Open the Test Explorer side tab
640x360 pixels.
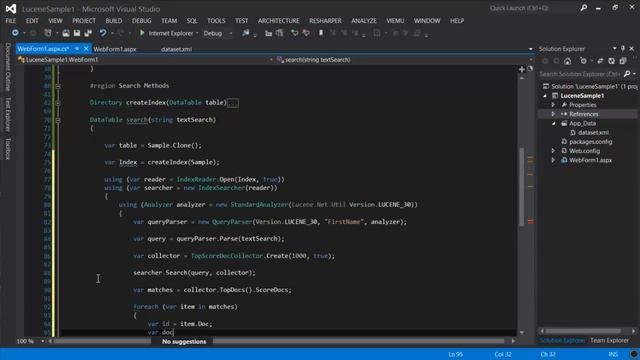[7, 114]
